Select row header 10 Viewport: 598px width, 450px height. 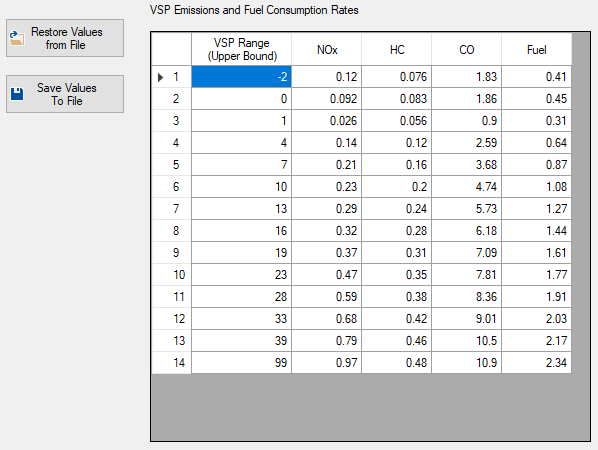point(172,275)
